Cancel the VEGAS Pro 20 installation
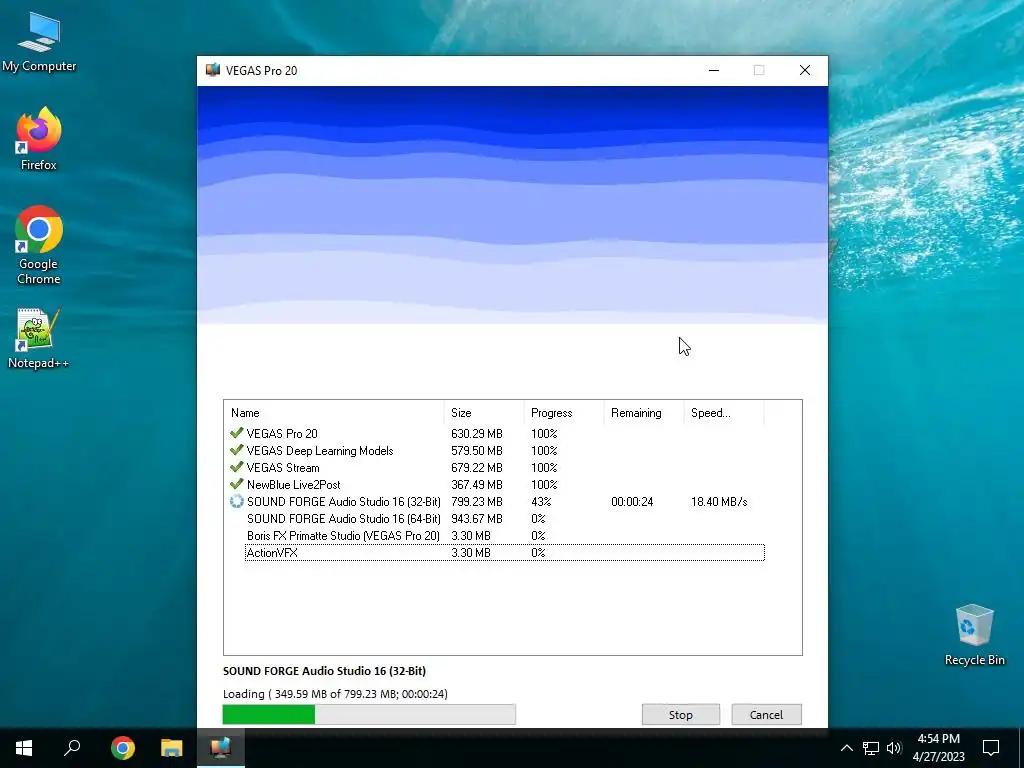1024x768 pixels. click(766, 714)
